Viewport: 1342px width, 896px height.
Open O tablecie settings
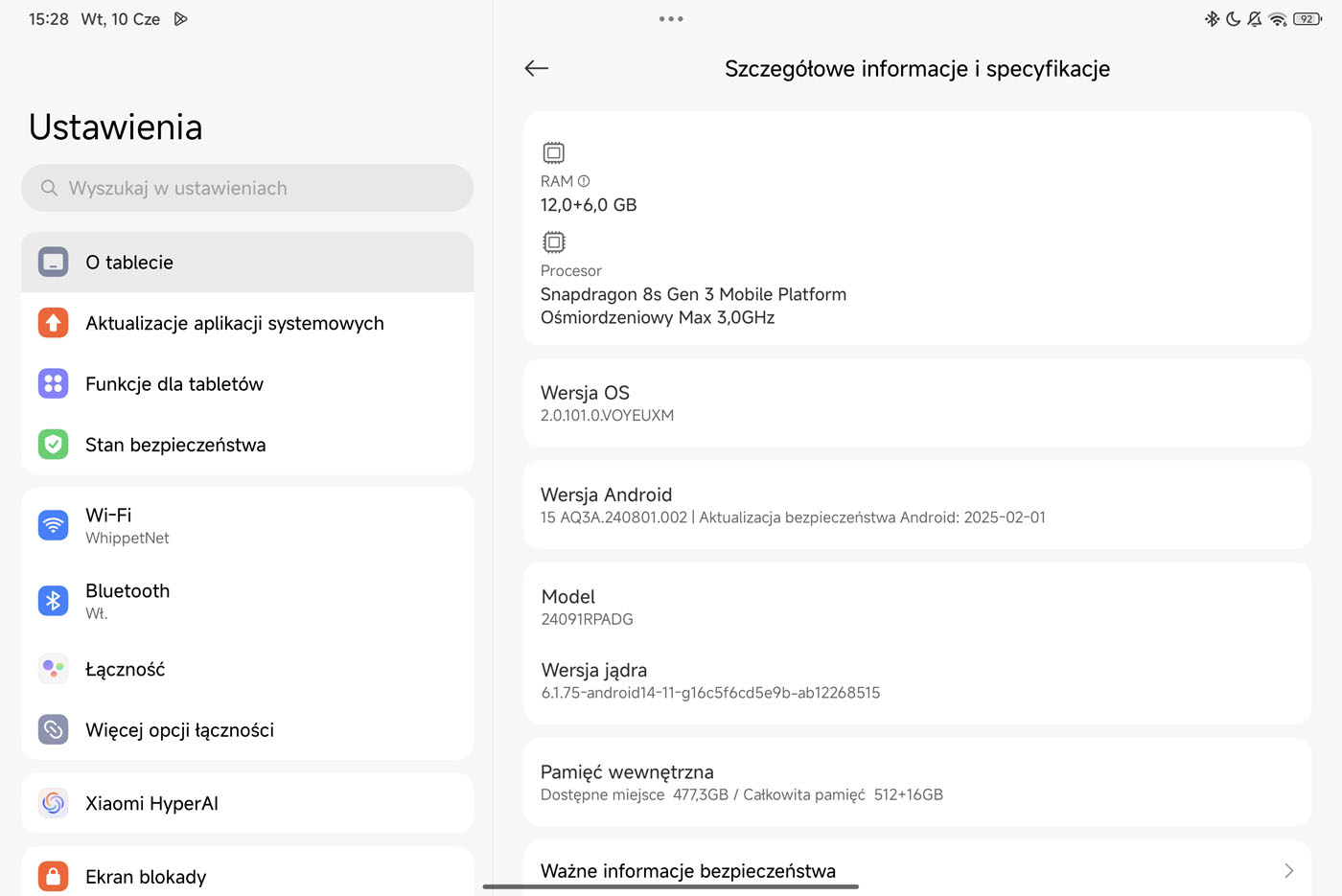pos(247,262)
